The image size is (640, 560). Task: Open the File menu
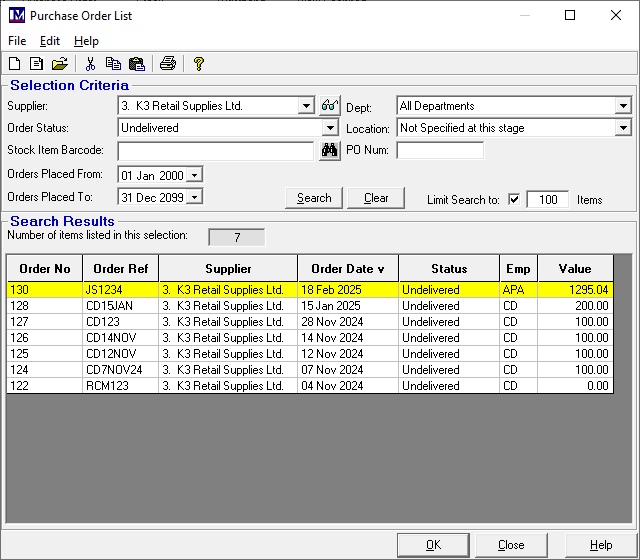tap(17, 41)
